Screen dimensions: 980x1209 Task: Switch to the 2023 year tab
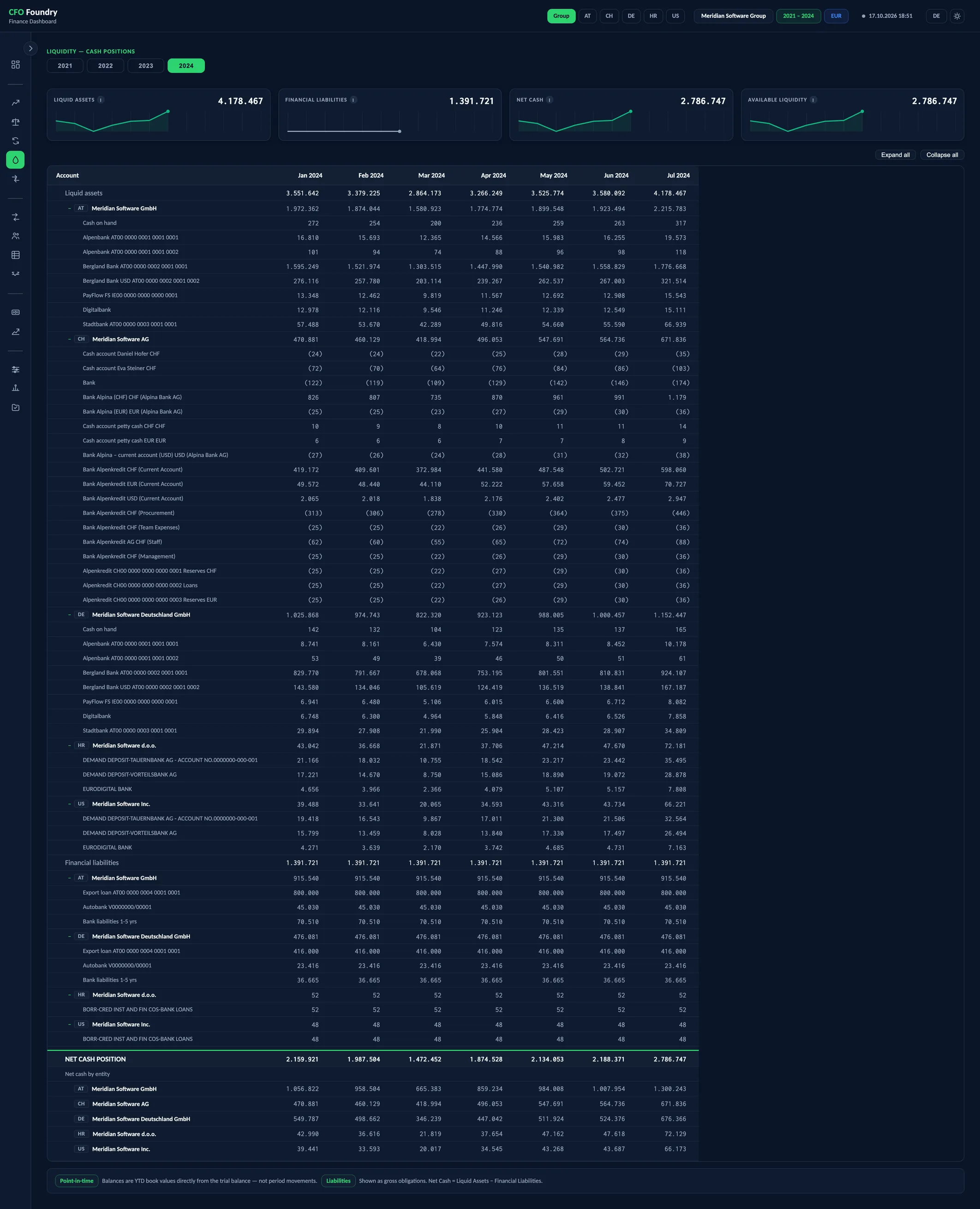pos(146,66)
